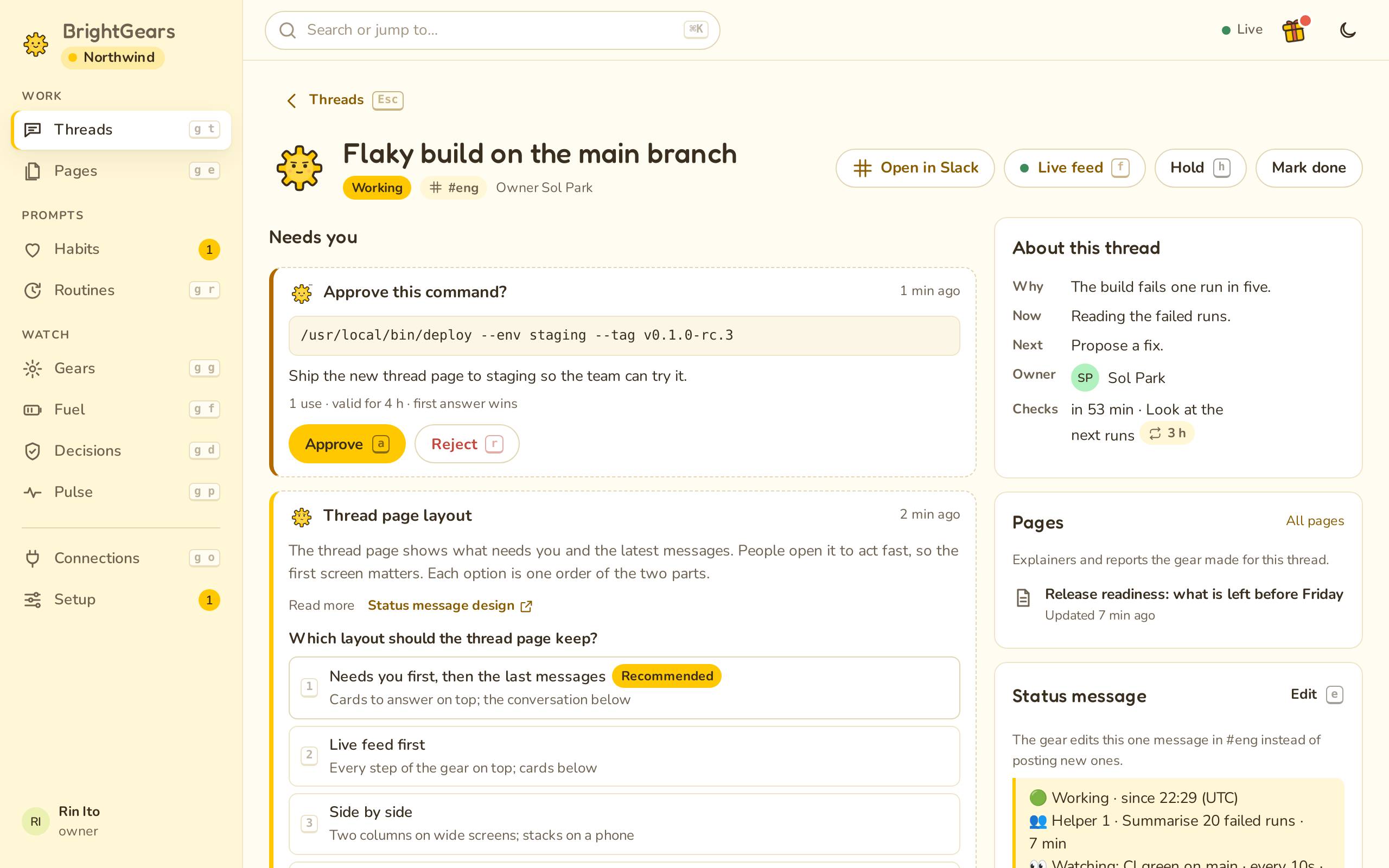The width and height of the screenshot is (1389, 868).
Task: Open the Status message design link
Action: point(449,605)
